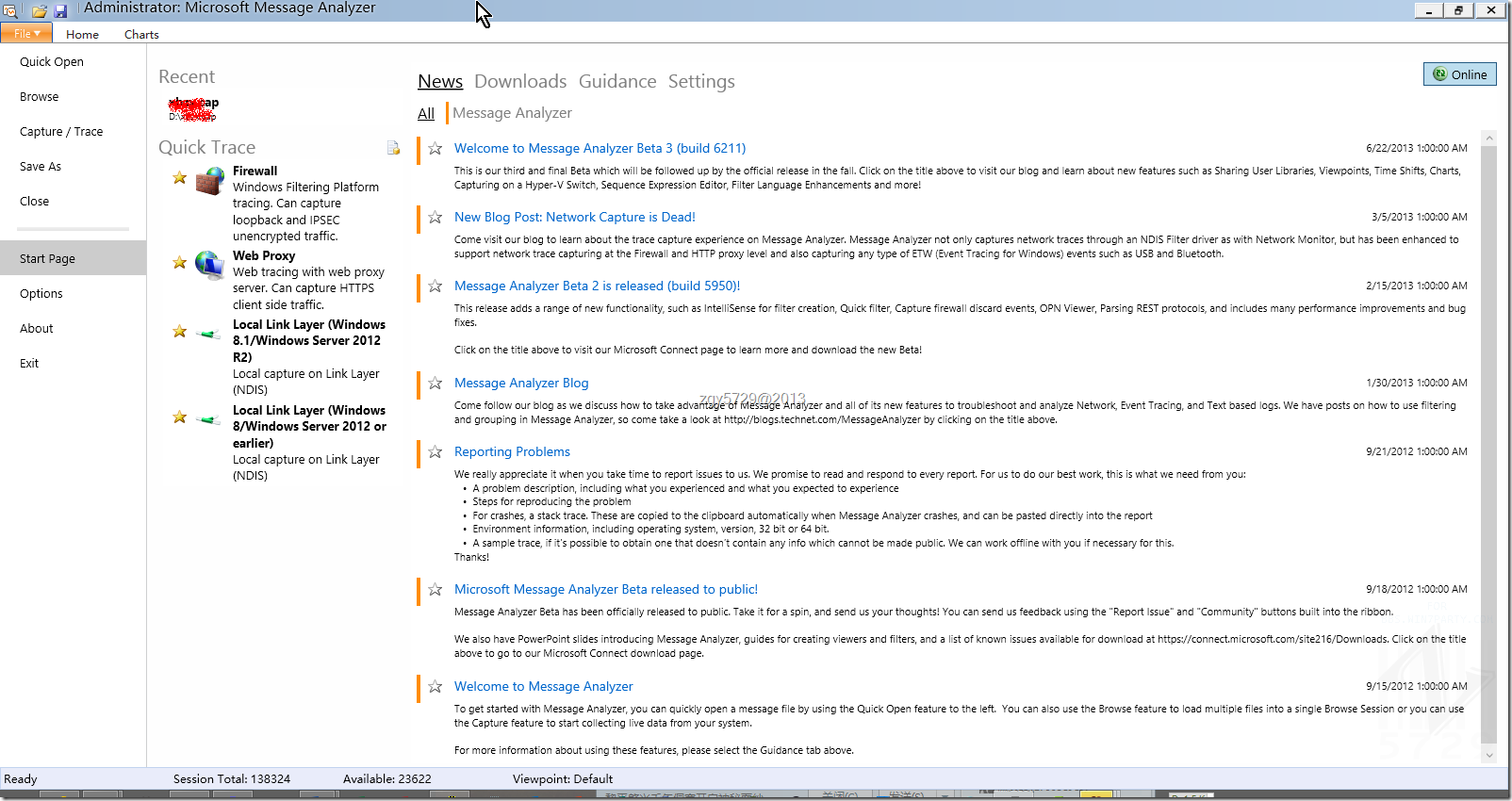Open the Reporting Problems link

[x=512, y=452]
